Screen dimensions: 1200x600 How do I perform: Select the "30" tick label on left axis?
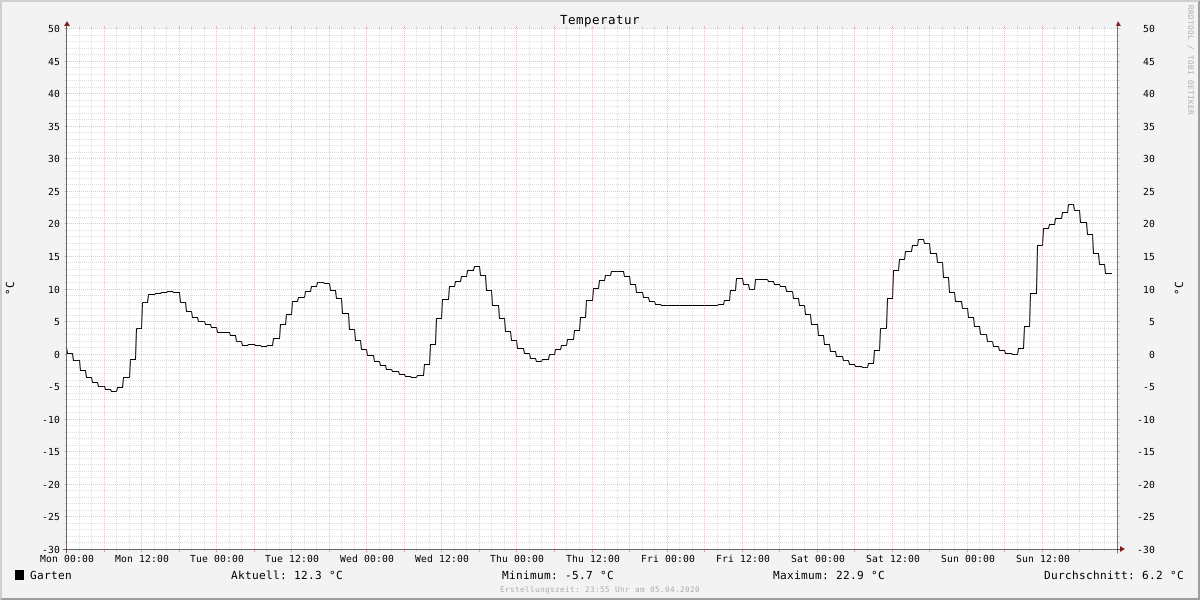point(54,159)
